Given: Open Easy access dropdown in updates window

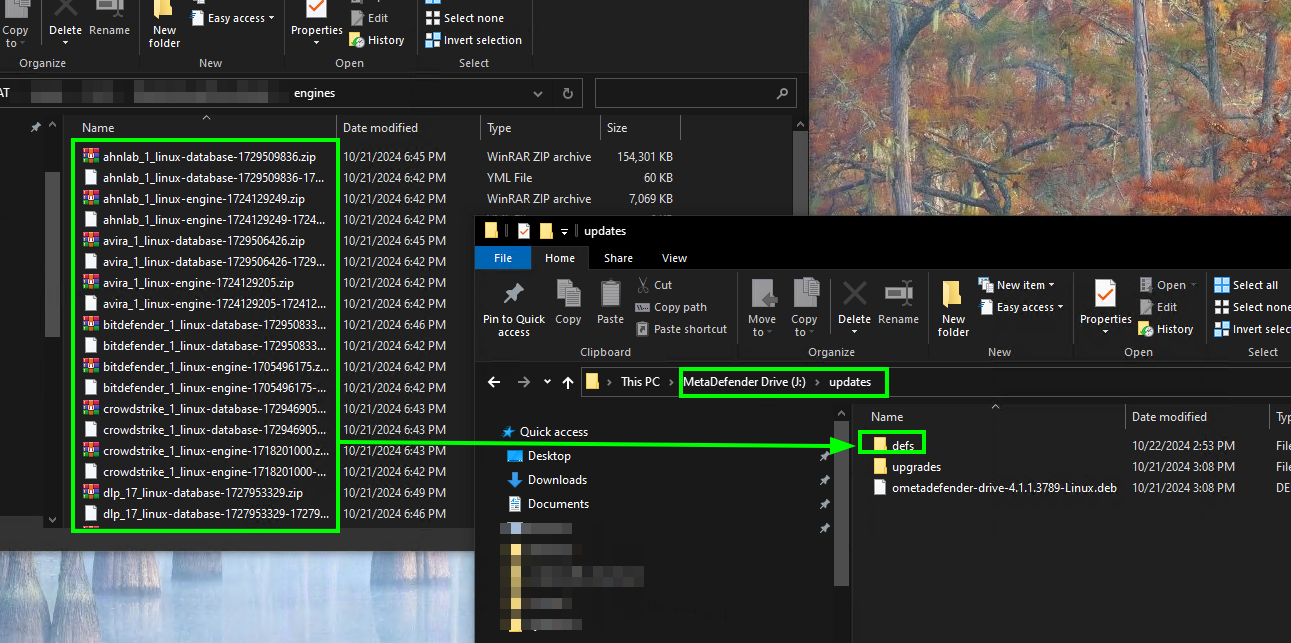Looking at the screenshot, I should click(1020, 307).
